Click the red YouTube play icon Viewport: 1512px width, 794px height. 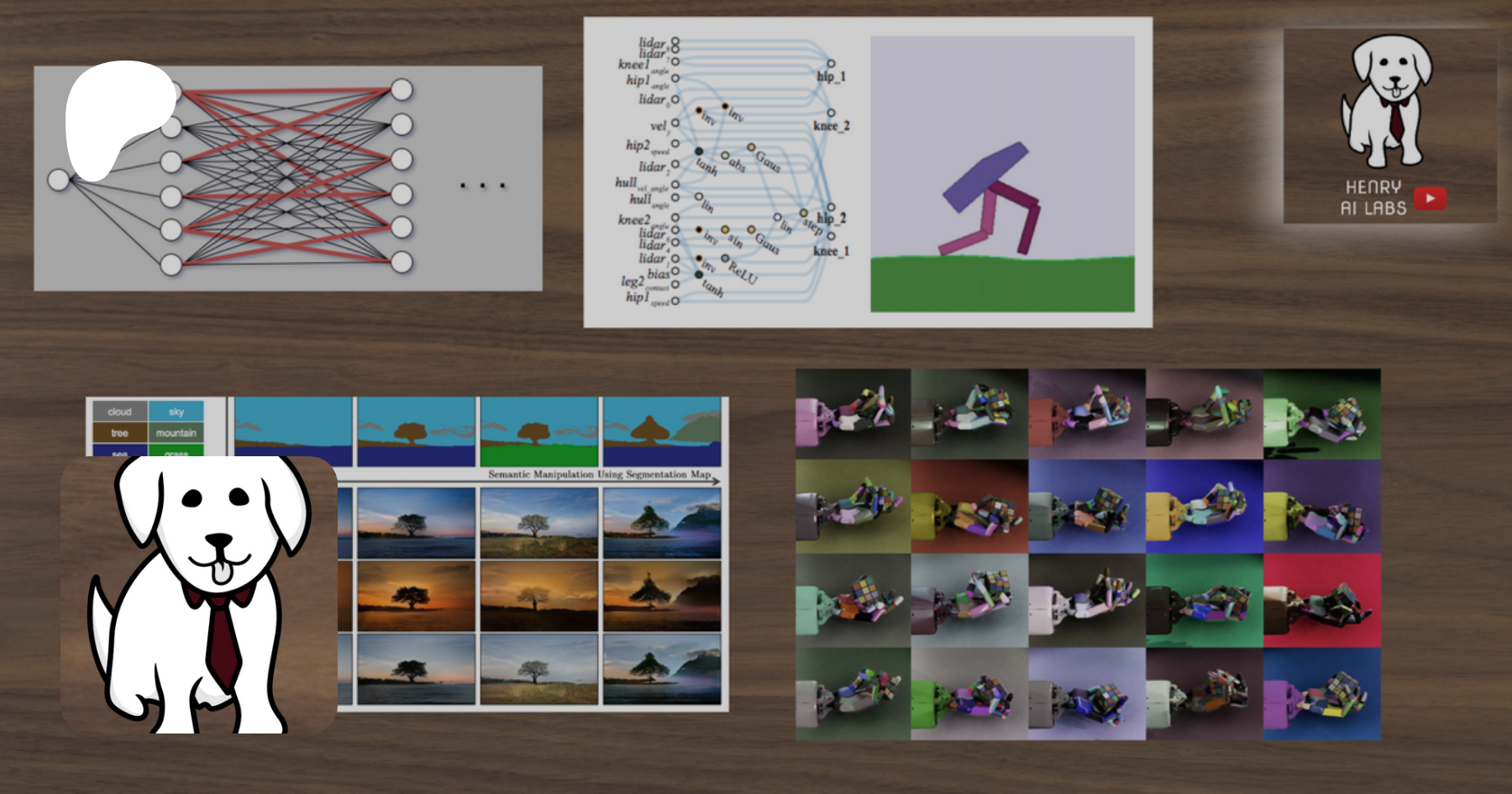click(x=1430, y=198)
